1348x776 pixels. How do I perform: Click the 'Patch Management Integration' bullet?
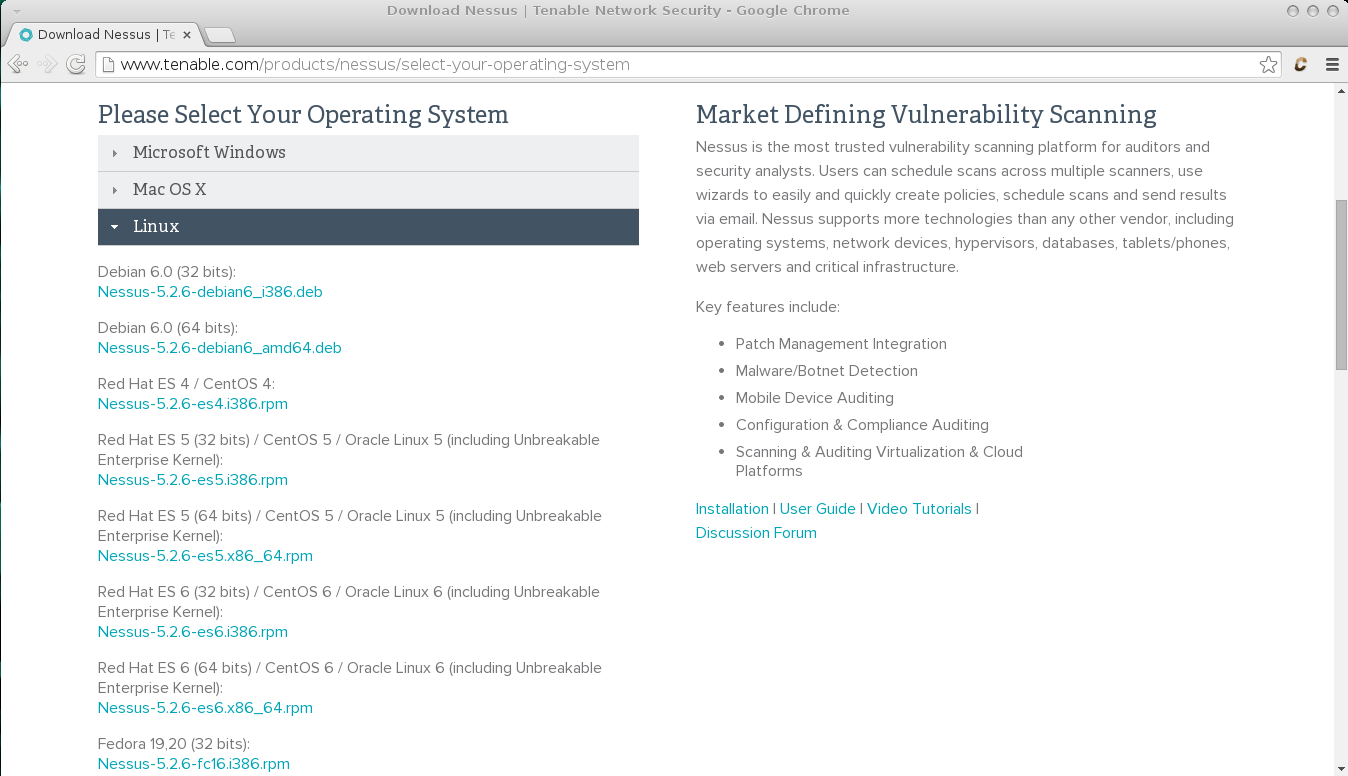[841, 344]
